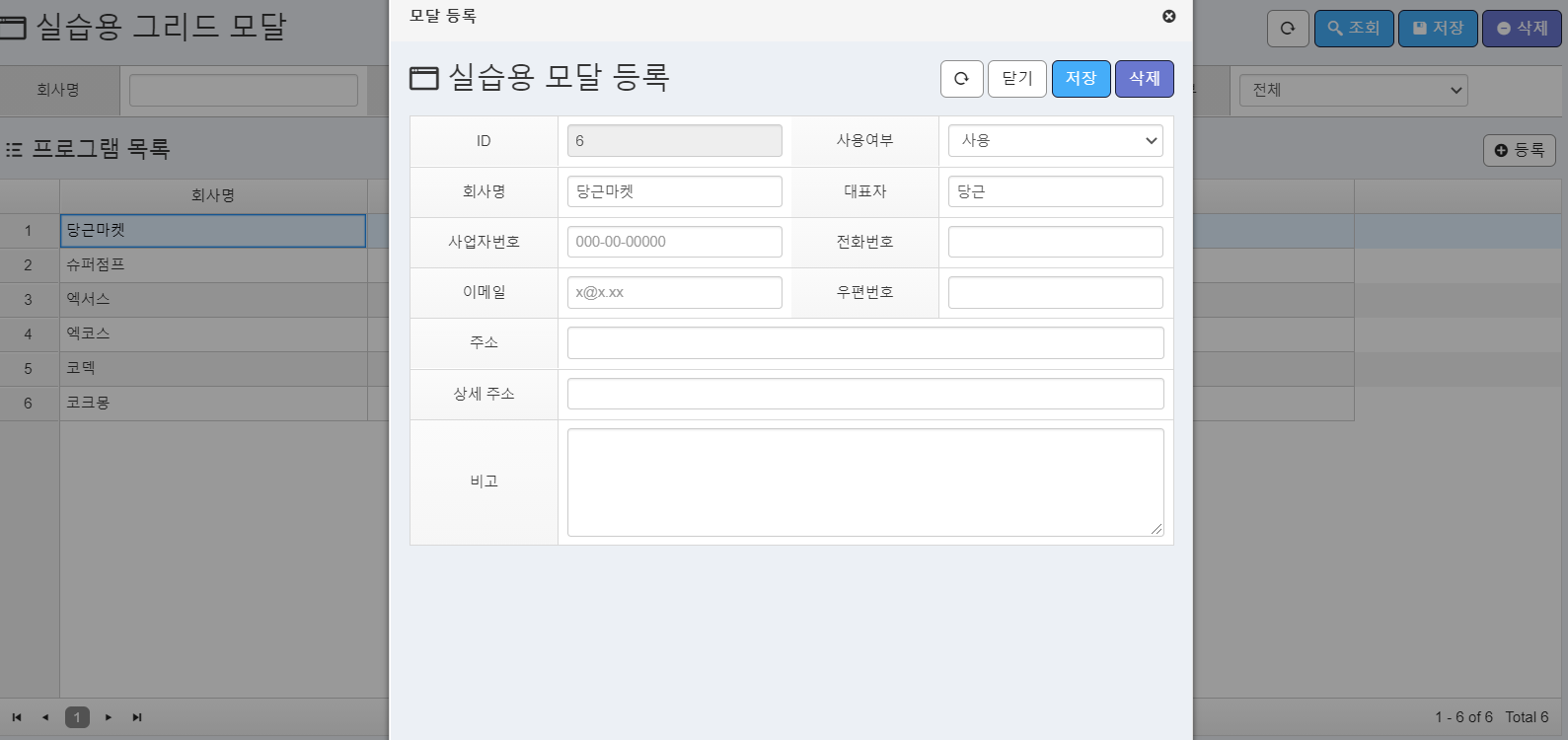Click the '1 - 6 of 6' pager text

1463,717
